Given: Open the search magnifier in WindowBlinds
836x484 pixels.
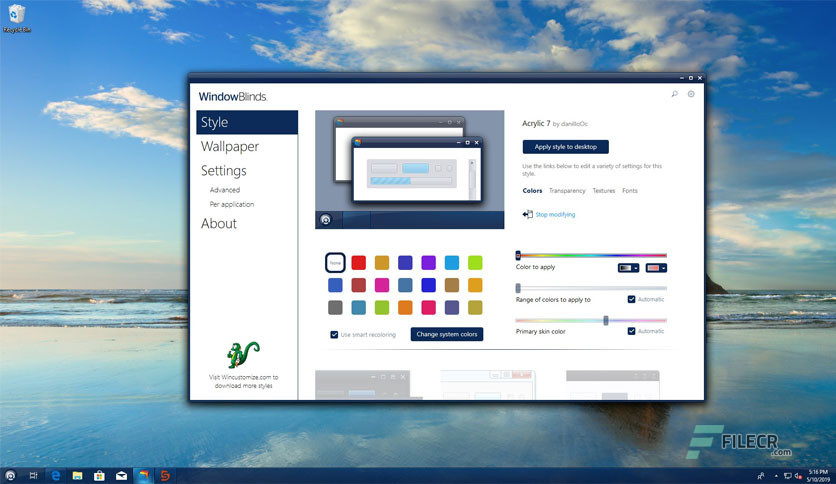Looking at the screenshot, I should pos(674,94).
